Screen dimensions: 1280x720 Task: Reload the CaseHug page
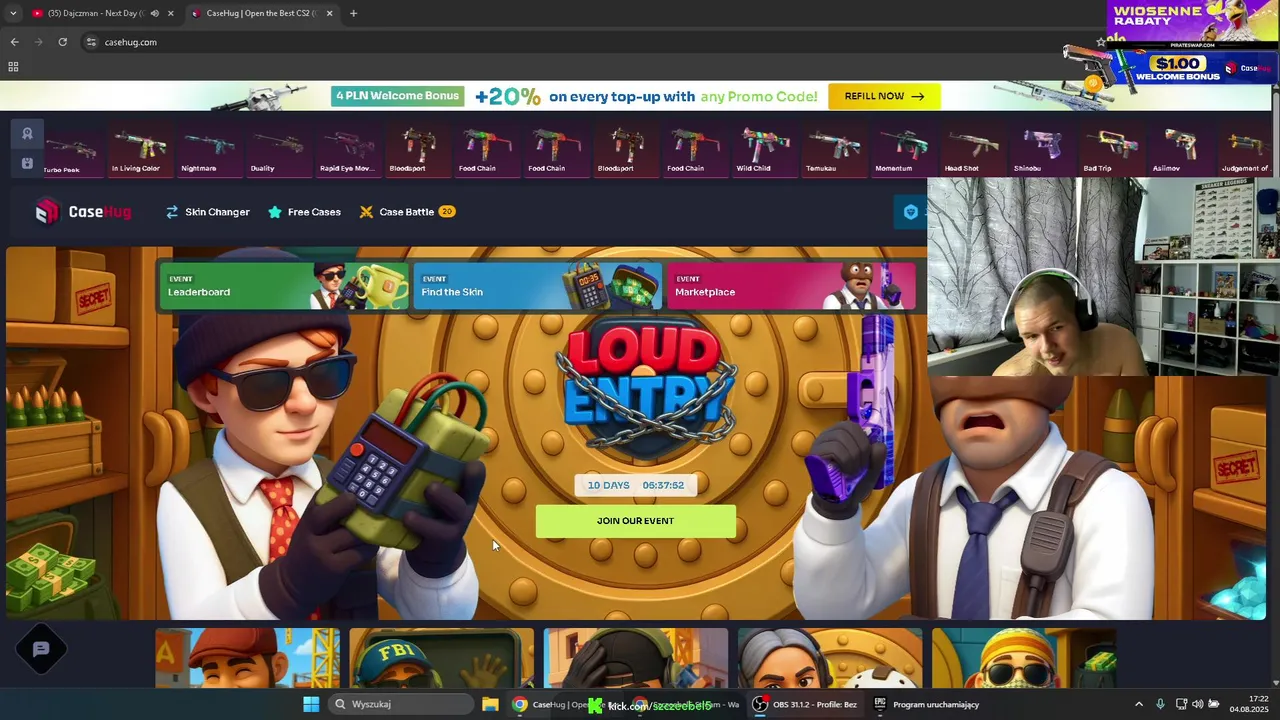point(62,42)
